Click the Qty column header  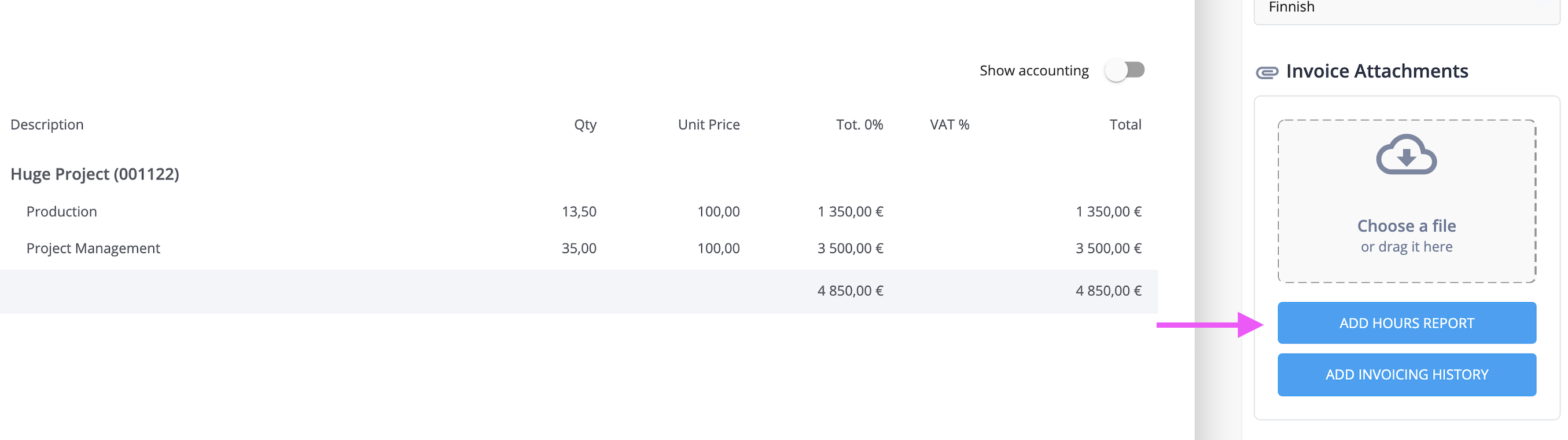[x=585, y=125]
